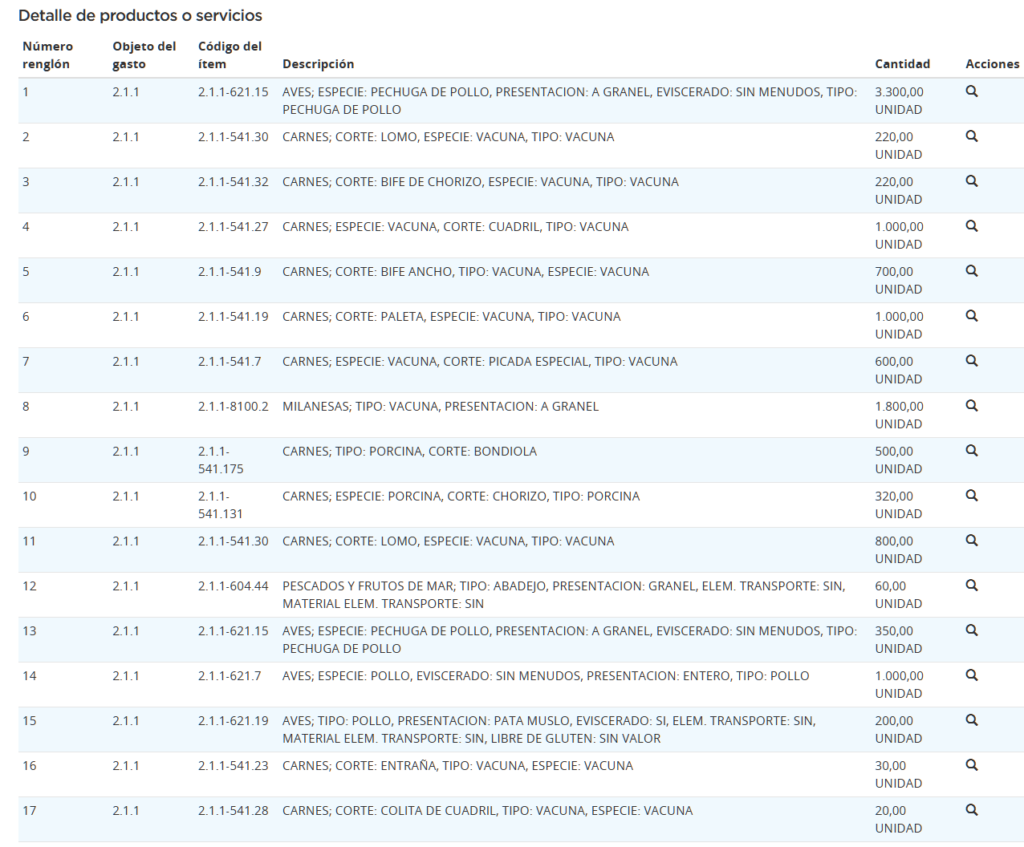The width and height of the screenshot is (1024, 847).
Task: Open details for row 3, Bife de Chorizo
Action: click(x=970, y=181)
